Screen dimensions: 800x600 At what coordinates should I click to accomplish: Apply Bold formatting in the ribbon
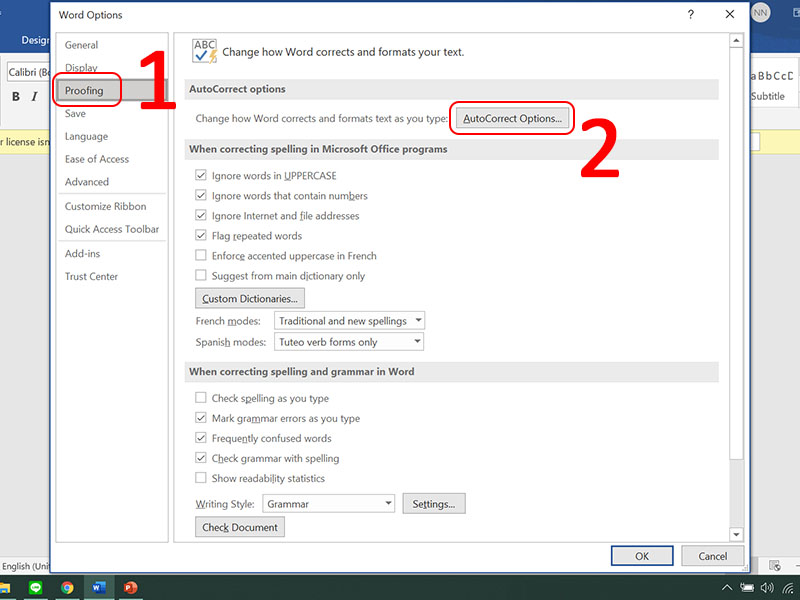[x=15, y=95]
